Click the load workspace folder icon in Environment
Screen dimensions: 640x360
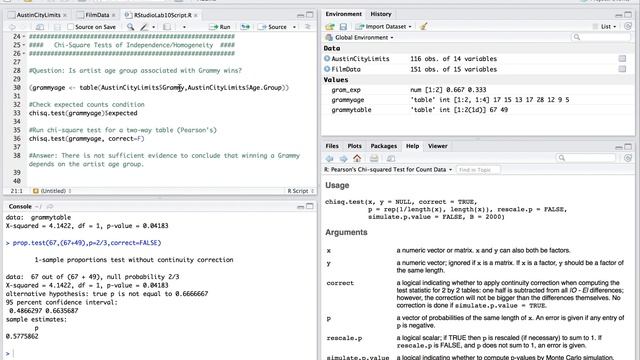(330, 27)
